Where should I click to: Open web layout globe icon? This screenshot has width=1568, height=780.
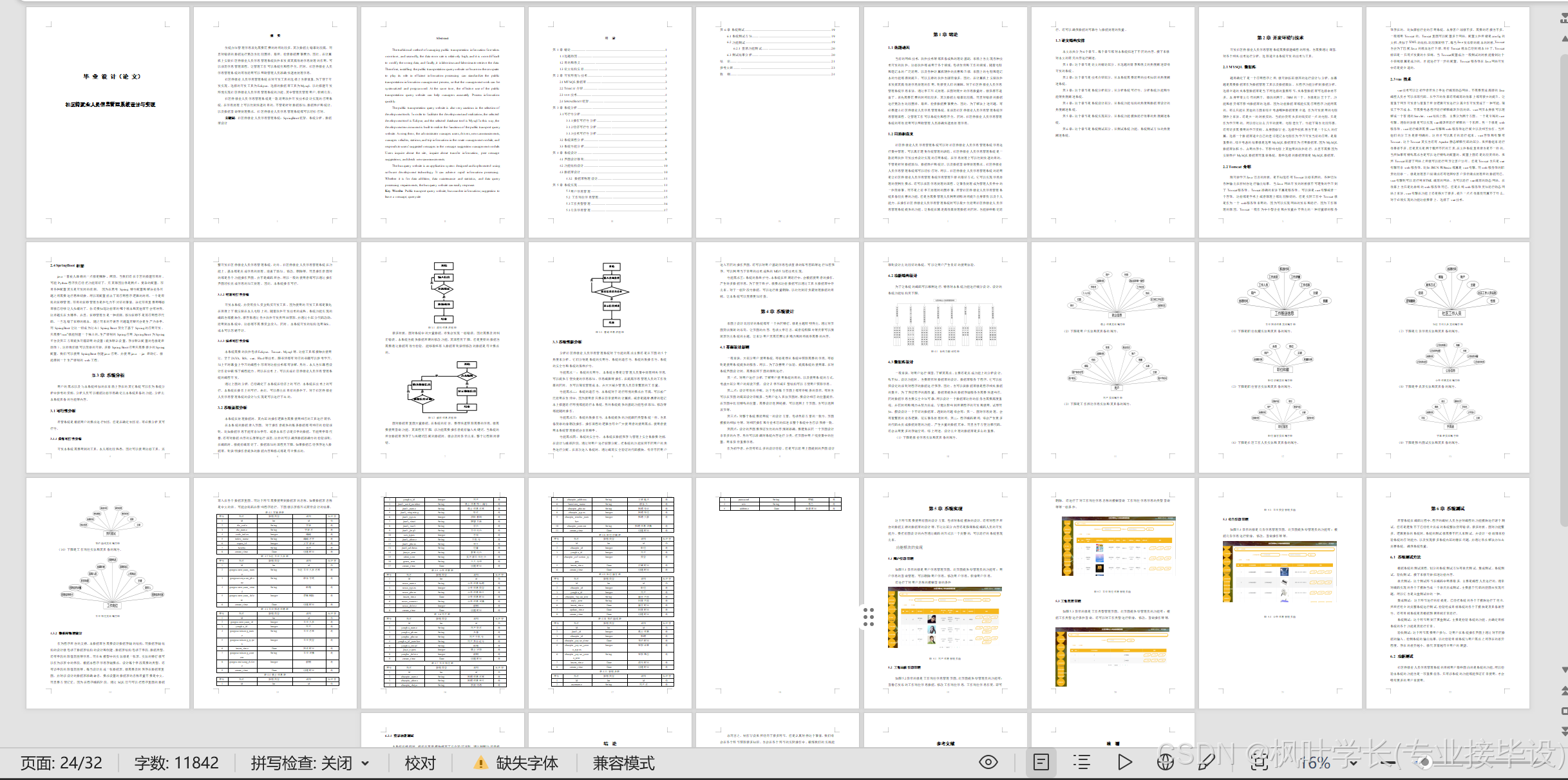(1166, 763)
